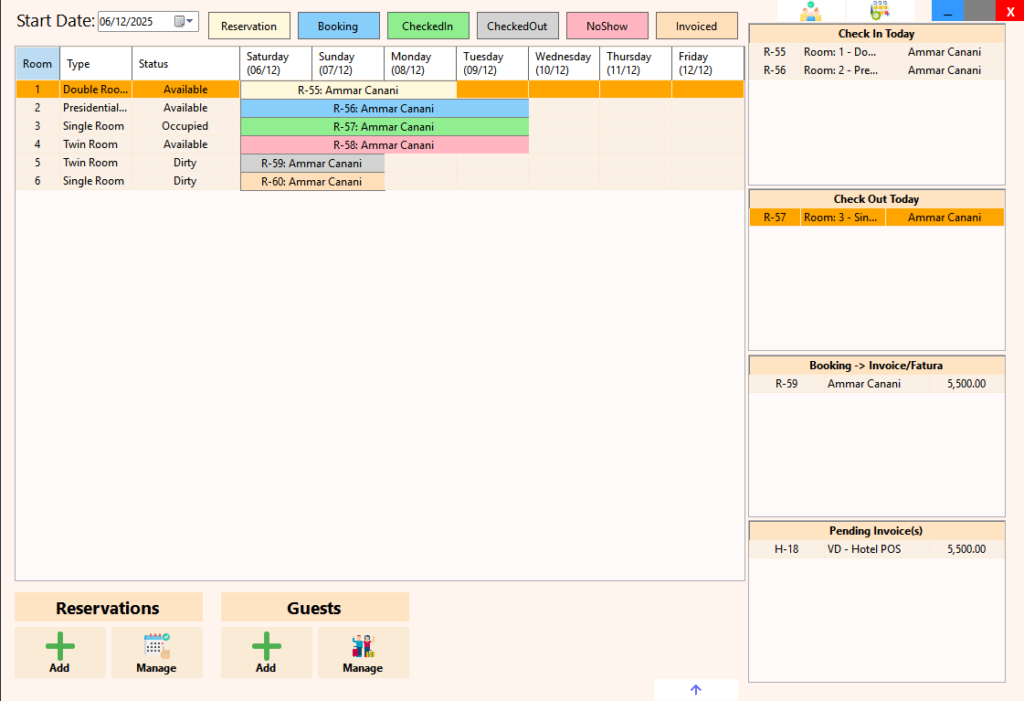
Task: Click the purple up arrow at the bottom
Action: [x=696, y=689]
